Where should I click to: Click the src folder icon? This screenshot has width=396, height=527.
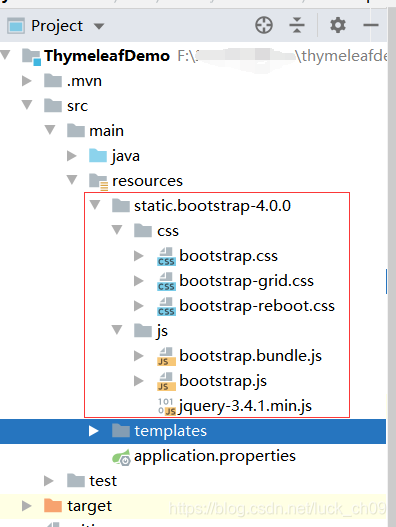pyautogui.click(x=53, y=106)
